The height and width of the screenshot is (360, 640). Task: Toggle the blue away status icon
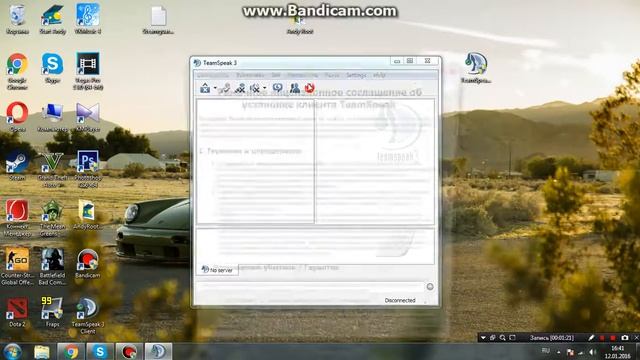pos(278,88)
